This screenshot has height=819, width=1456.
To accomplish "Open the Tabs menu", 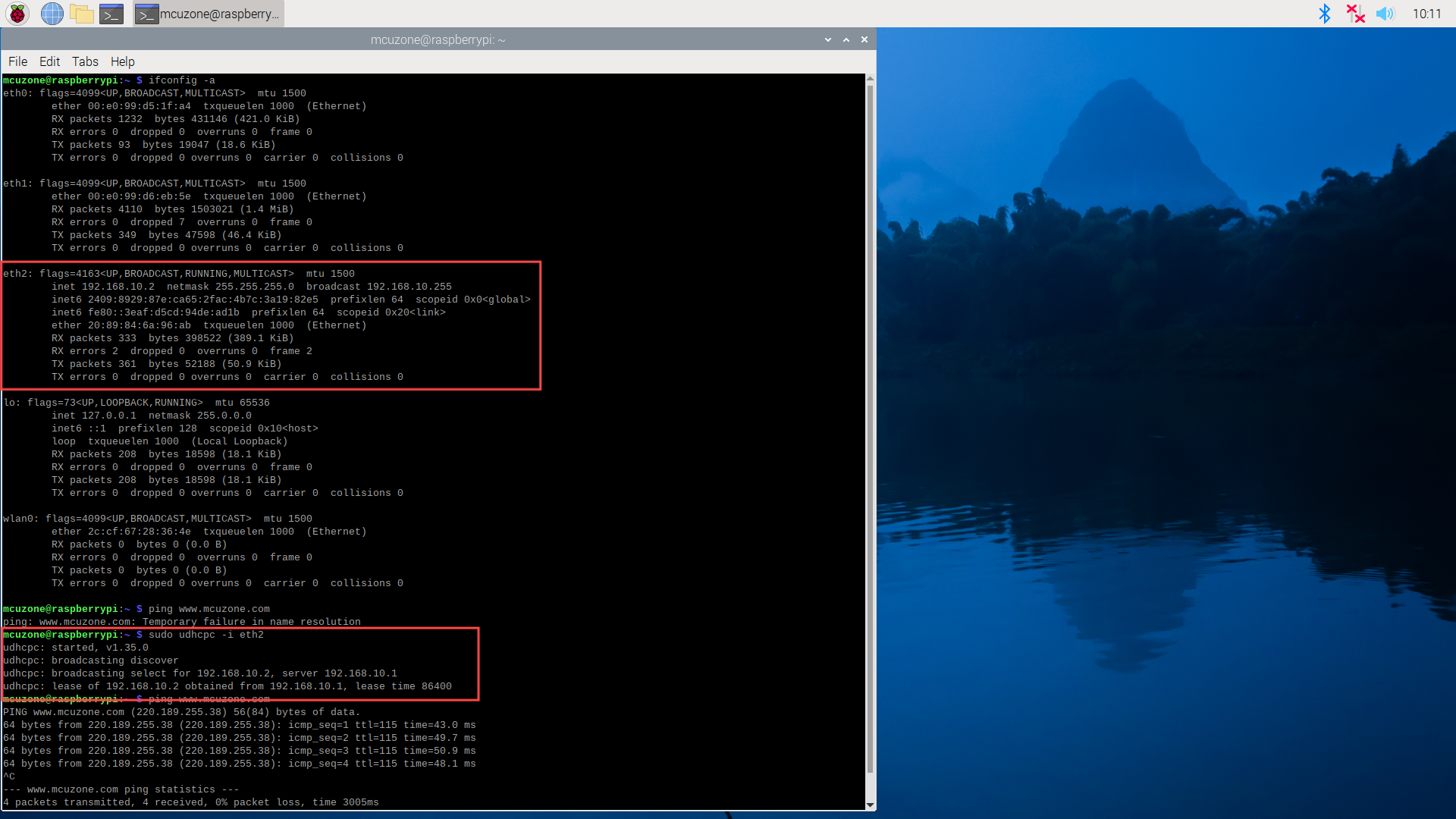I will tap(85, 61).
